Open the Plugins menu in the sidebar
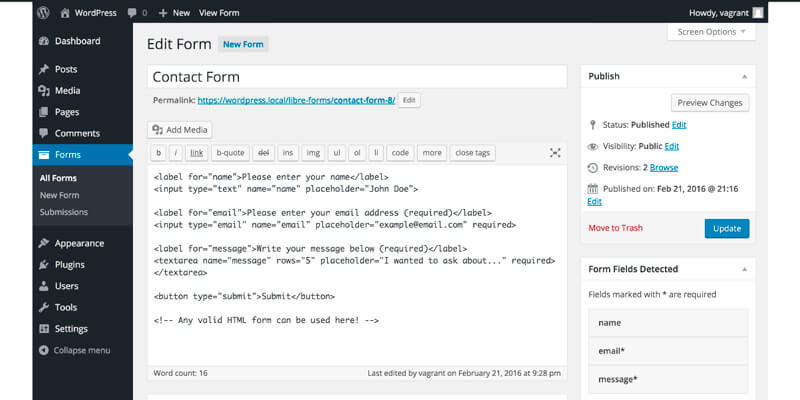 coord(70,265)
